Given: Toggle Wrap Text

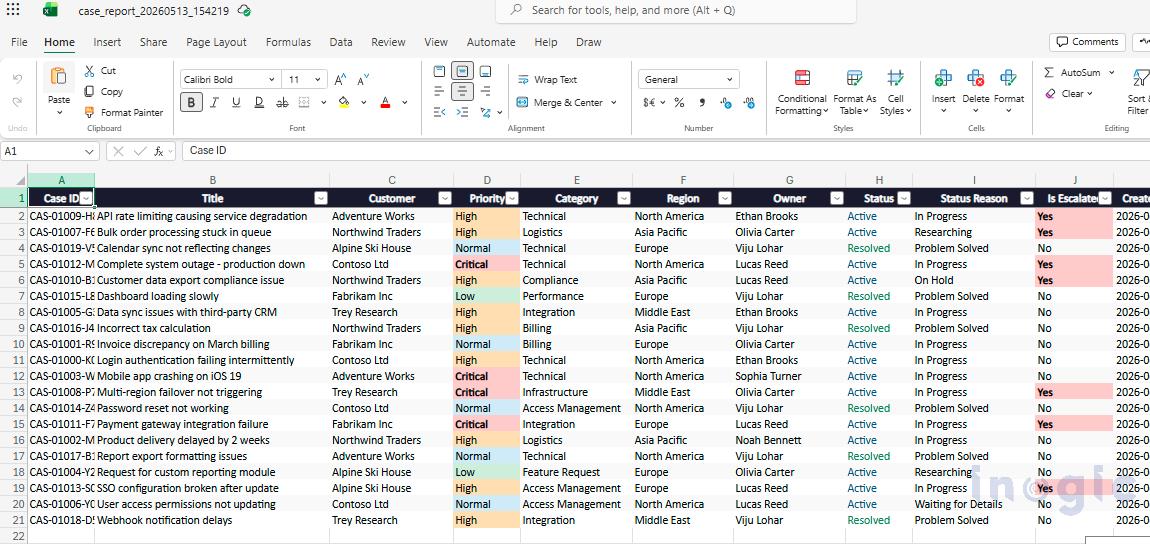Looking at the screenshot, I should tap(547, 79).
